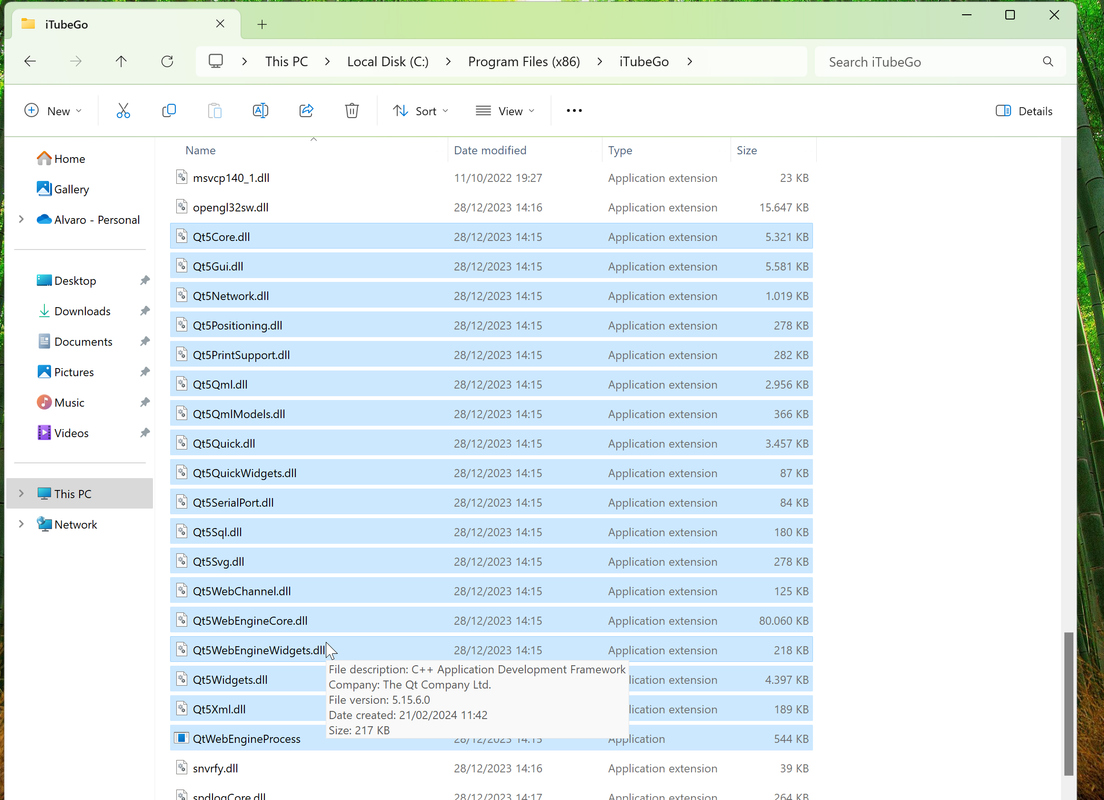Expand chevron after Program Files (x86) breadcrumb

(599, 61)
